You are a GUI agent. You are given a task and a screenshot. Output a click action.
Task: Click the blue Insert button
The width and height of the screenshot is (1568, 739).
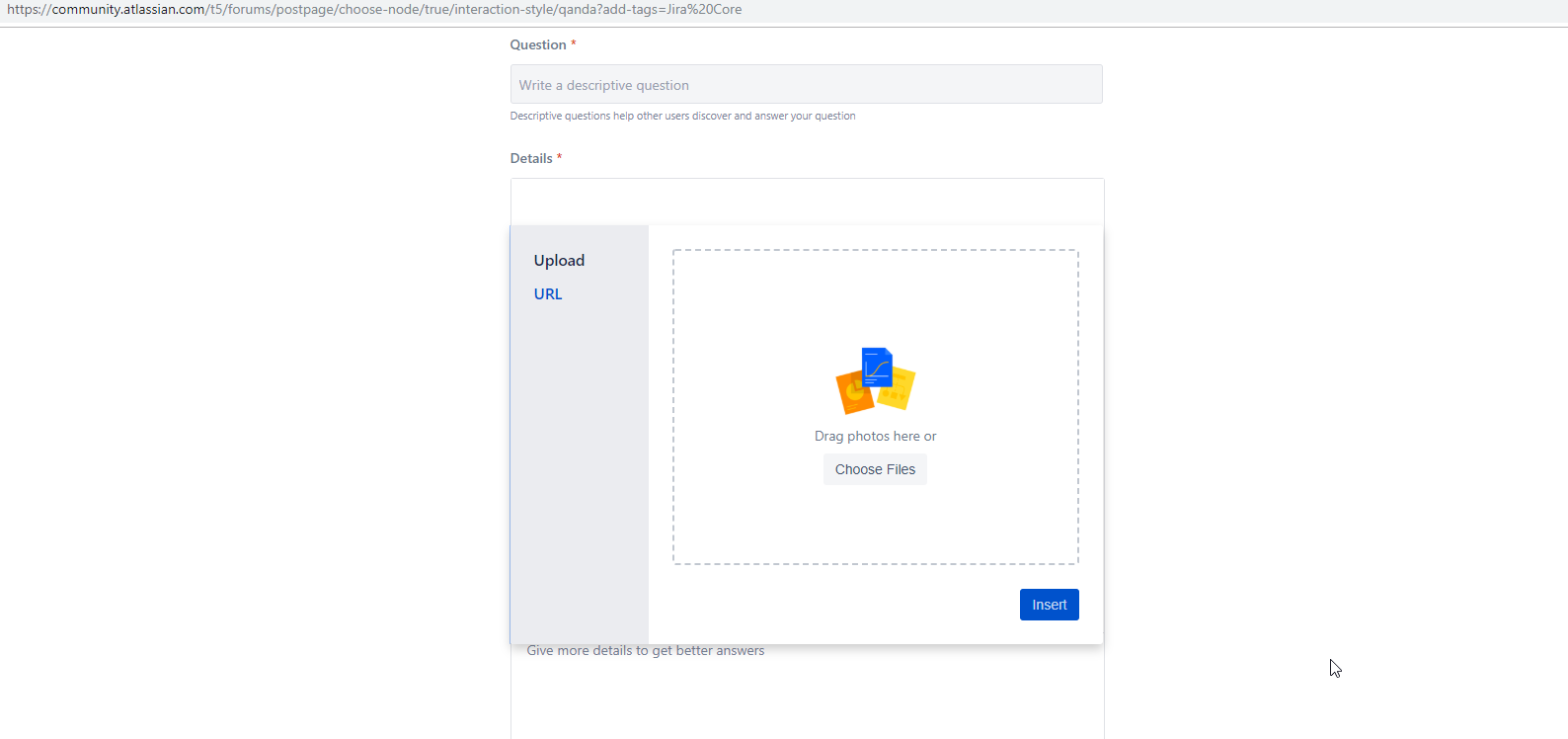[1049, 605]
